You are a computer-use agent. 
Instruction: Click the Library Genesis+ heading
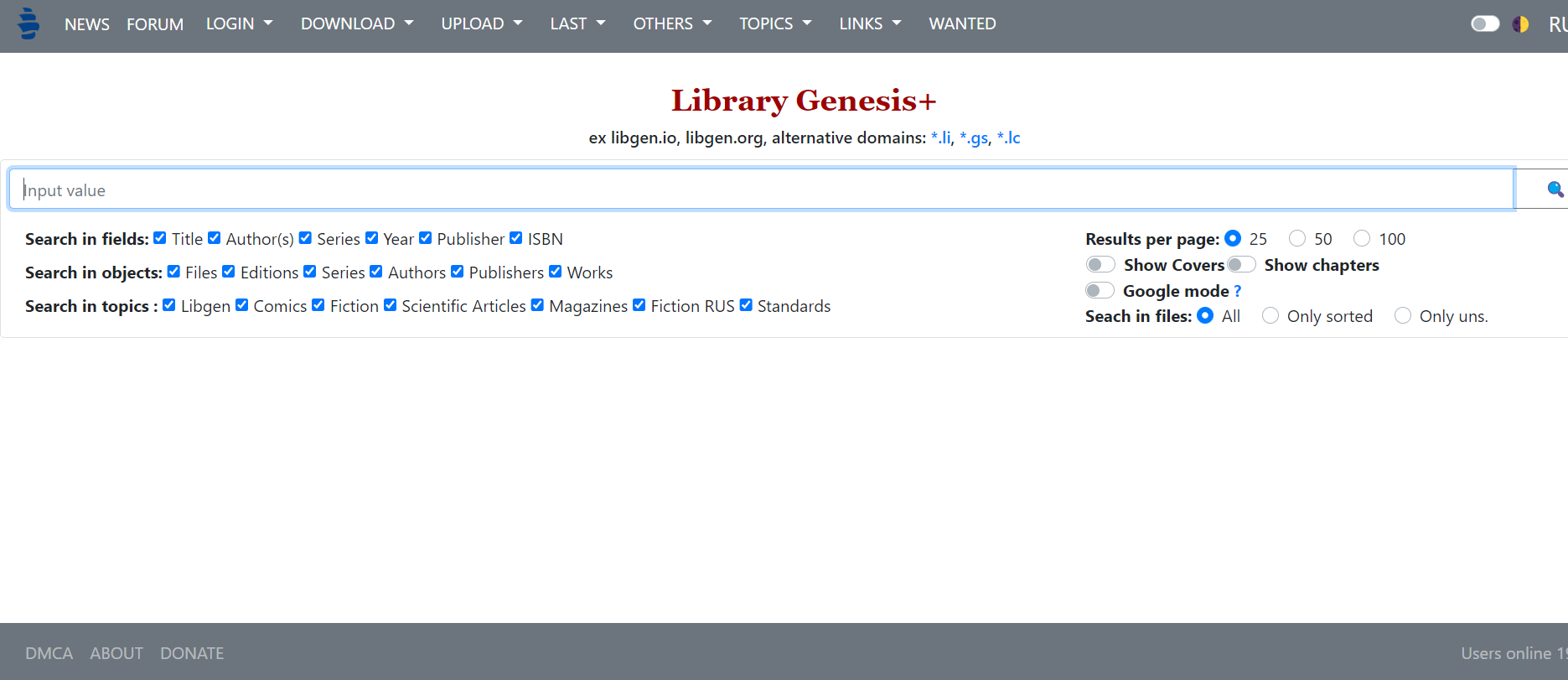coord(804,101)
